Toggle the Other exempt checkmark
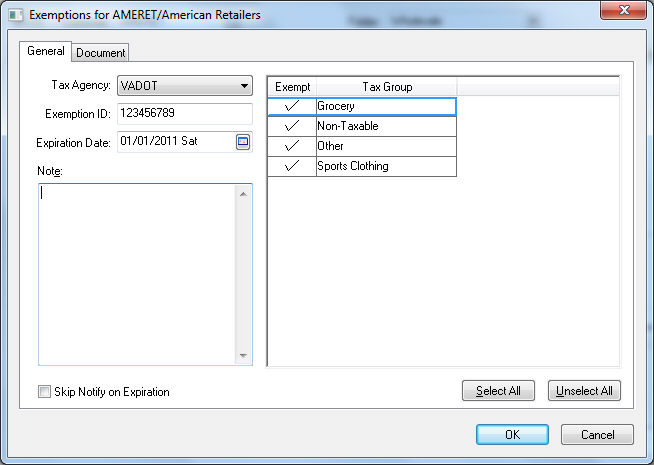 click(x=292, y=147)
